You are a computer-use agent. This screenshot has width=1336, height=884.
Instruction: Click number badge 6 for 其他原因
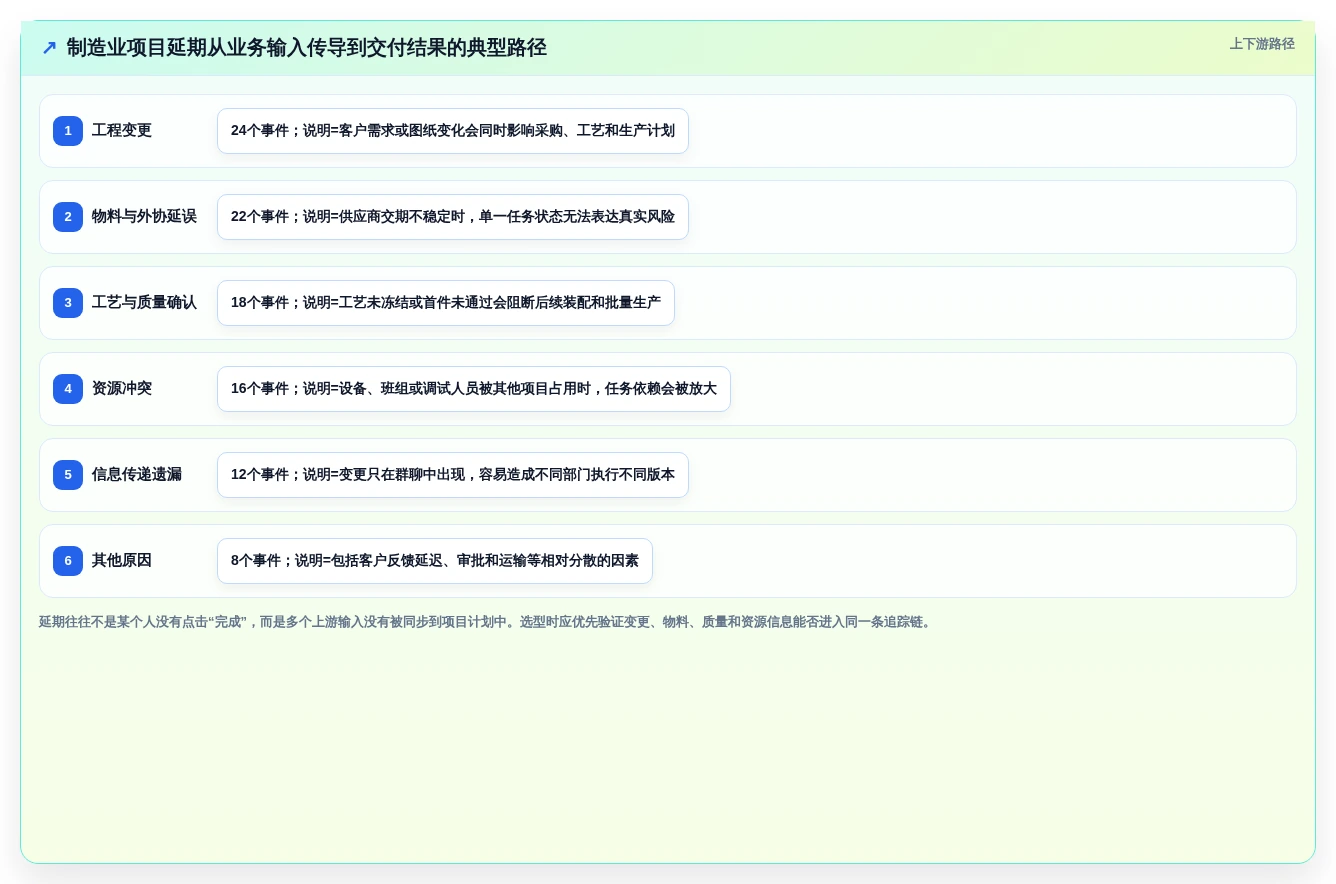click(x=68, y=561)
